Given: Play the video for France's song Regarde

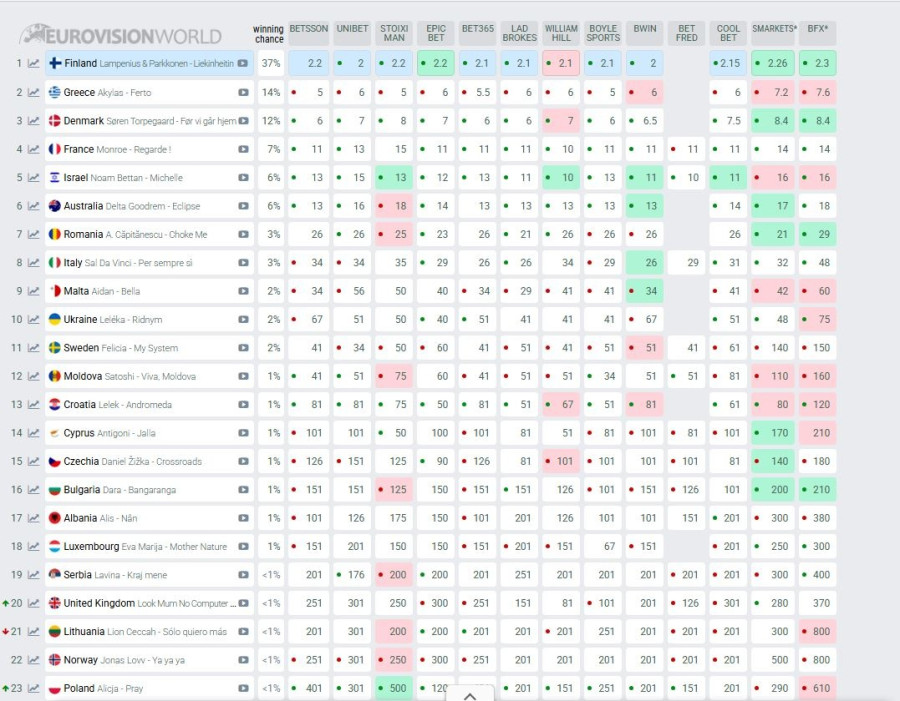Looking at the screenshot, I should (x=243, y=149).
